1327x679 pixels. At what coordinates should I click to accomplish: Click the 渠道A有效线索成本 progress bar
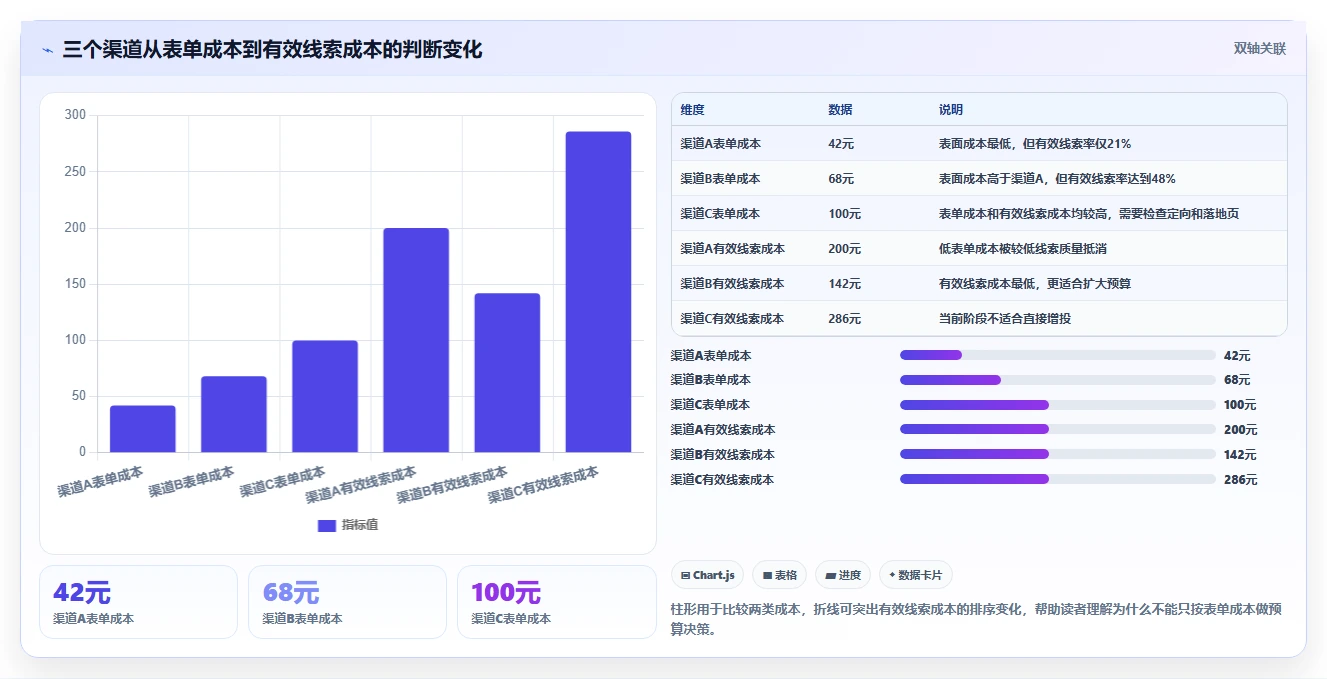[1057, 430]
